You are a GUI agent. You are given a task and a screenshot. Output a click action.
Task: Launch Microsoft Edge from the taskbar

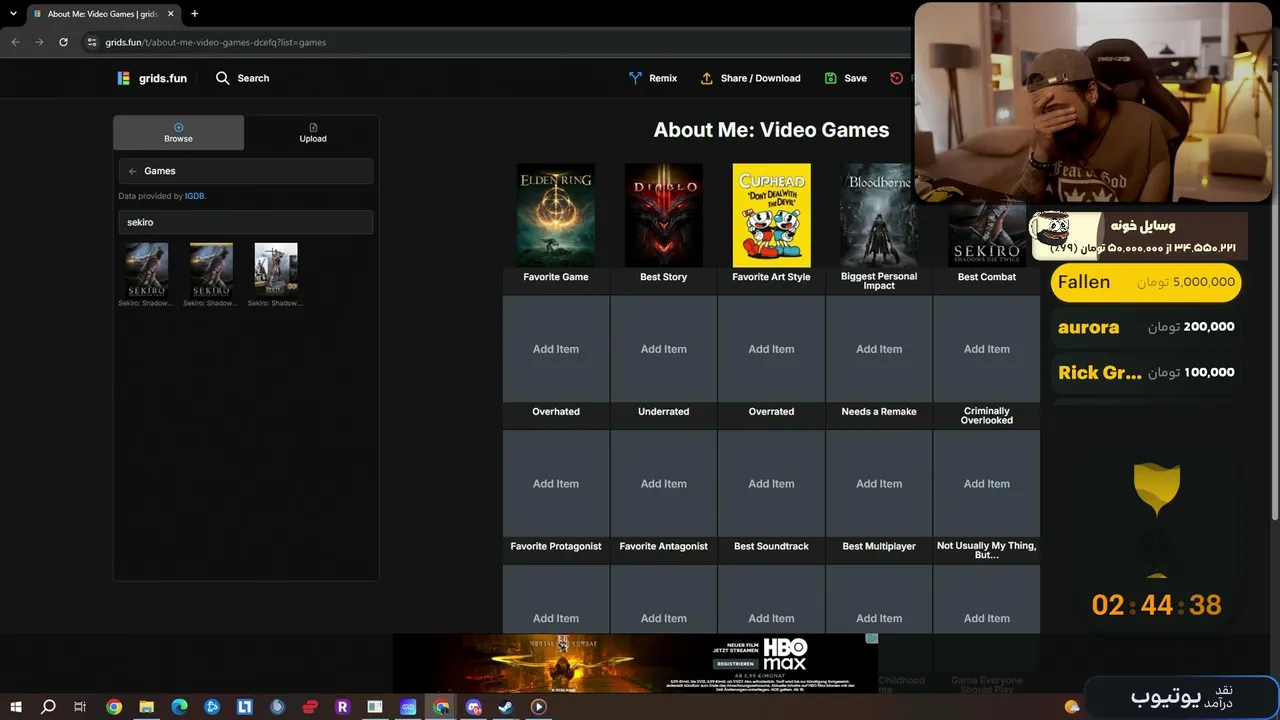click(x=179, y=707)
